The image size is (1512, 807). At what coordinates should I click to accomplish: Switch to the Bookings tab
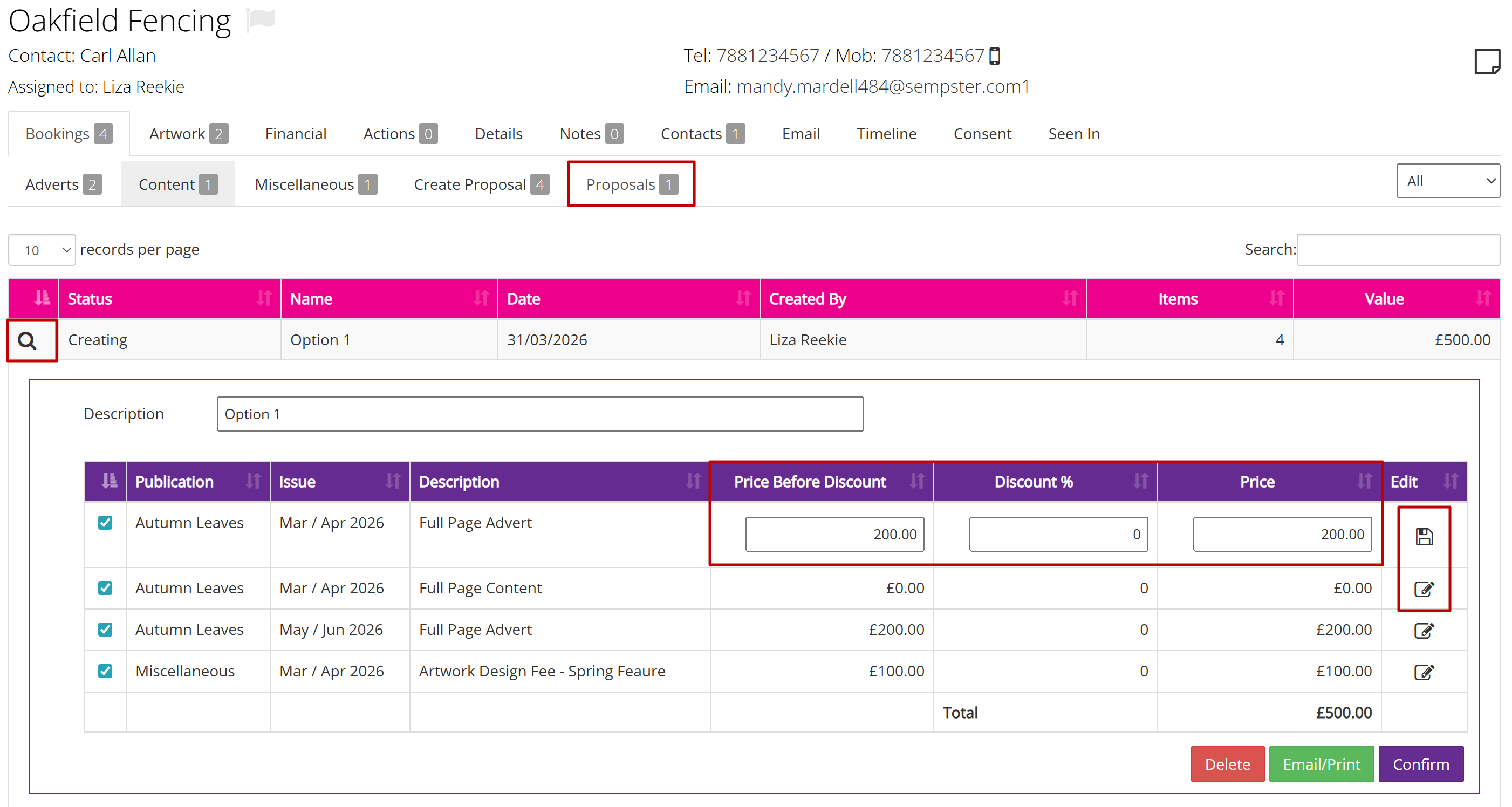tap(69, 134)
